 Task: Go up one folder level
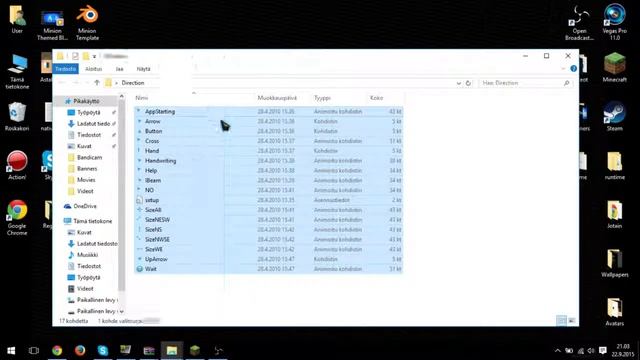pyautogui.click(x=97, y=82)
